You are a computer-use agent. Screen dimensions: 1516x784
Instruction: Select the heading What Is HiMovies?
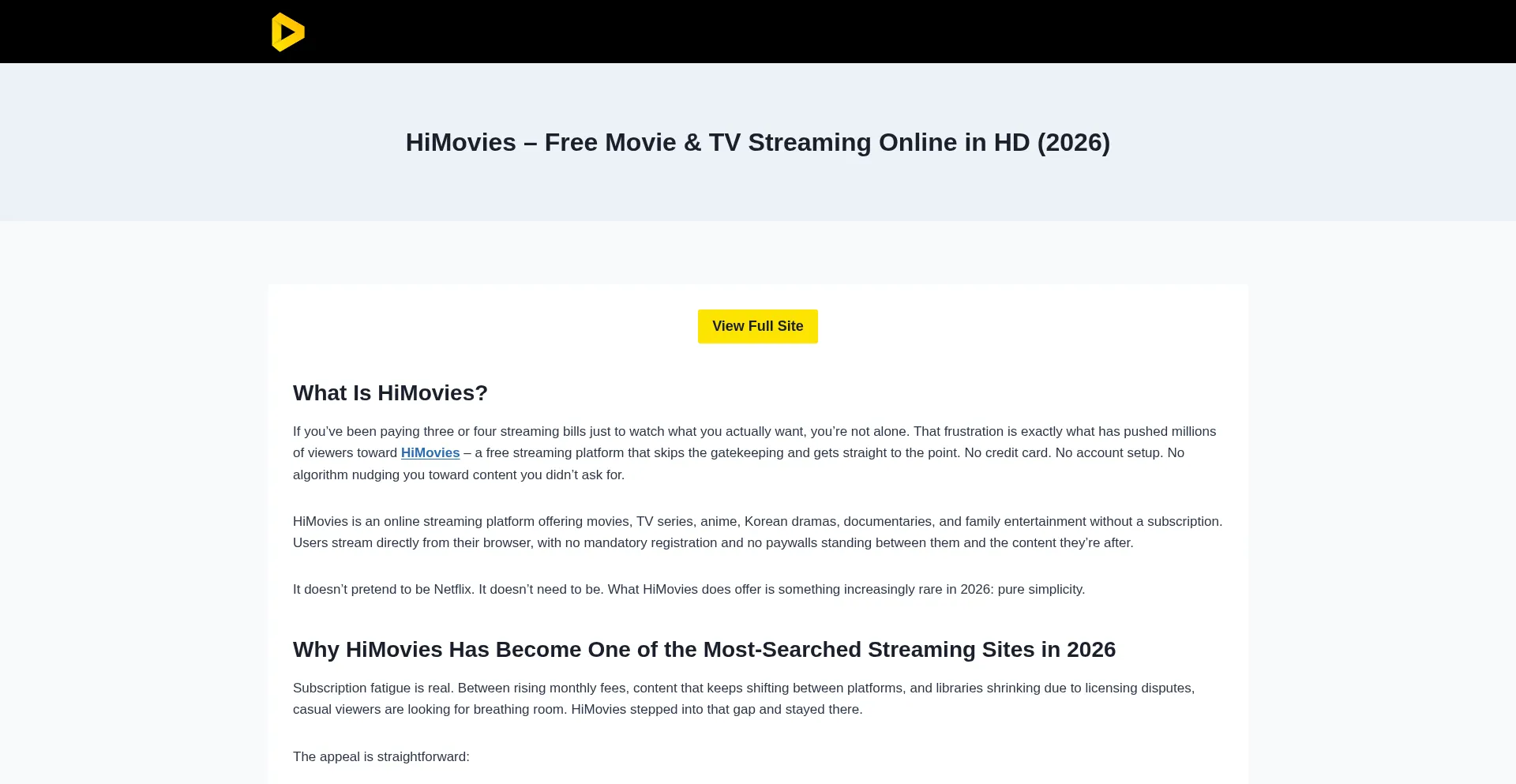390,392
